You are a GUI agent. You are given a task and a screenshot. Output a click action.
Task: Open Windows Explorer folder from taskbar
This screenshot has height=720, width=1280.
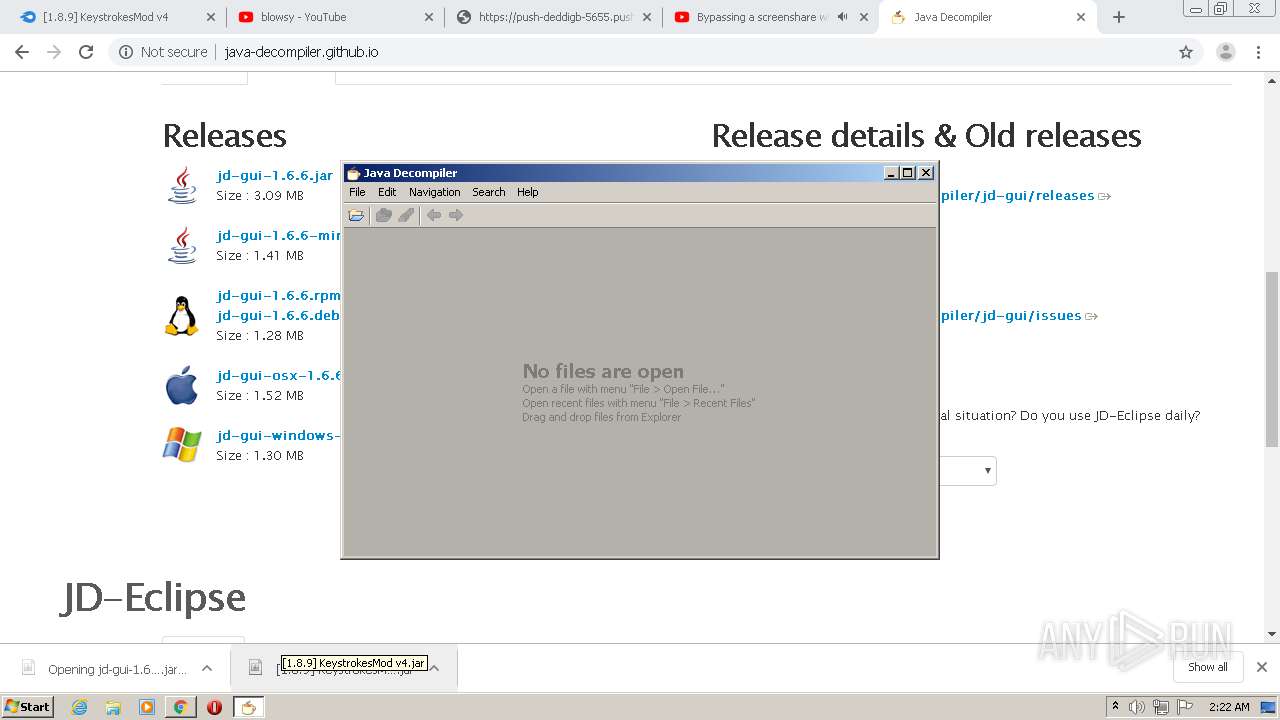pos(113,707)
